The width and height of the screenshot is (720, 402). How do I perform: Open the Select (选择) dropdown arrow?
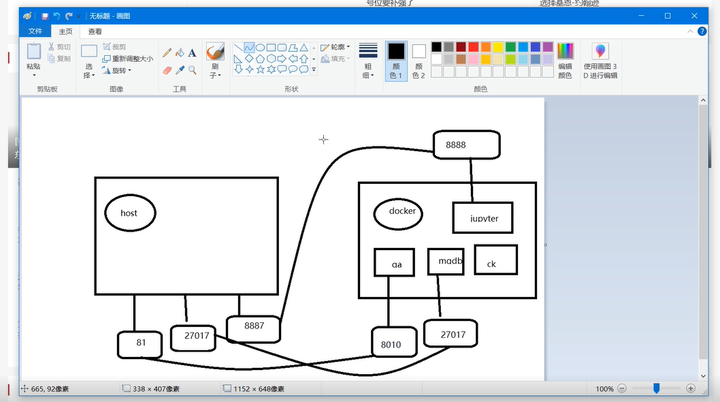(93, 75)
